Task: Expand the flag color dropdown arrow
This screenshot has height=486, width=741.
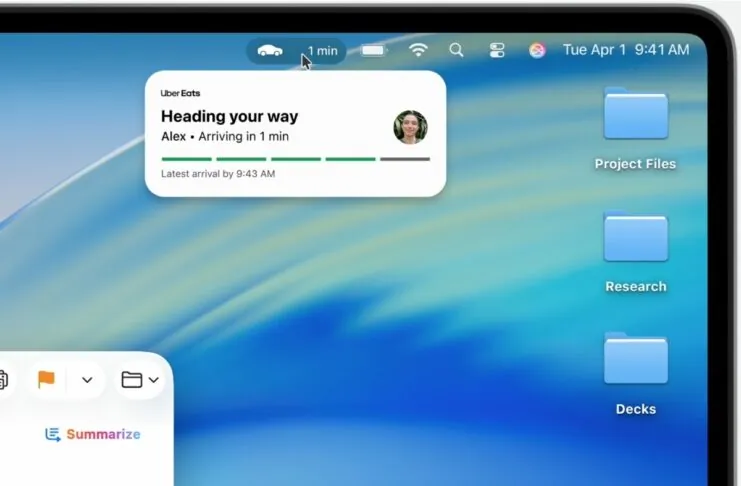Action: click(x=87, y=380)
